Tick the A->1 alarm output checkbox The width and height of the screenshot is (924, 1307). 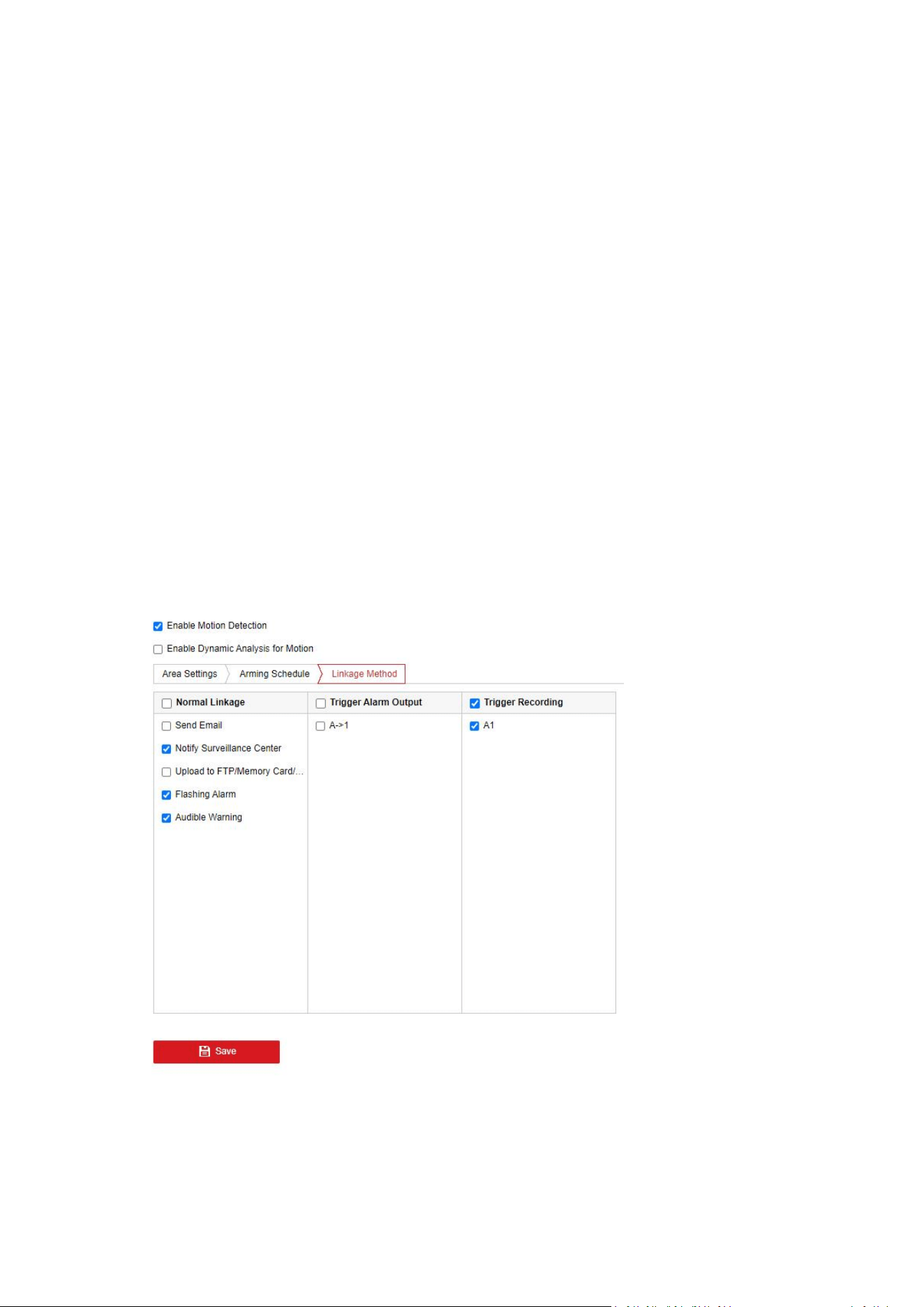click(320, 726)
